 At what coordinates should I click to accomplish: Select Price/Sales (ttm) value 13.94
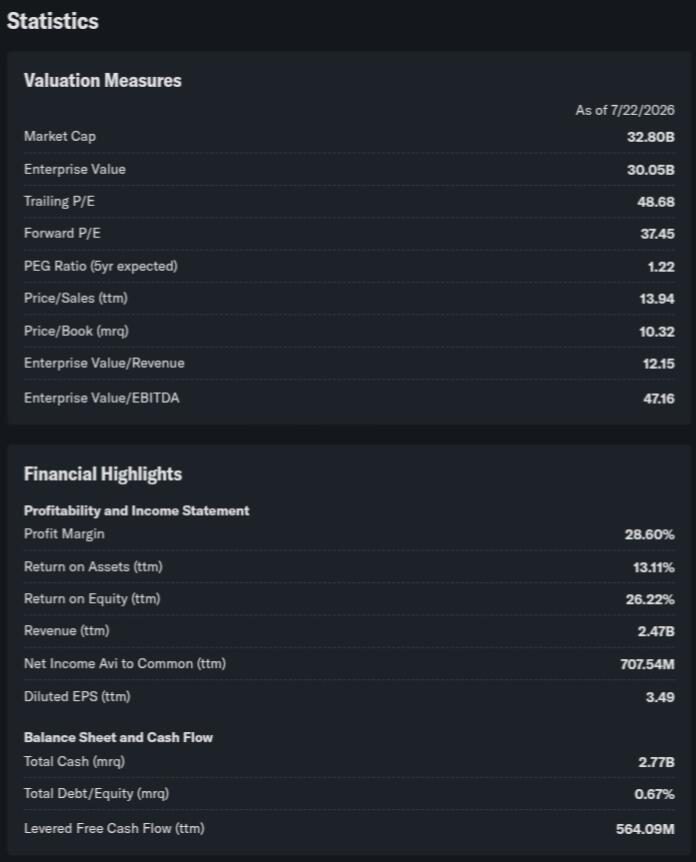[657, 299]
